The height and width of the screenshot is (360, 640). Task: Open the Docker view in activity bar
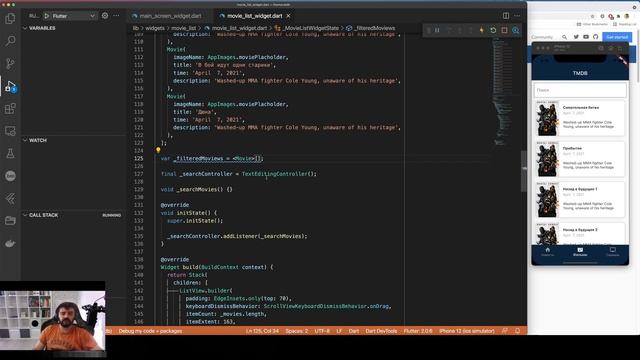pos(10,244)
